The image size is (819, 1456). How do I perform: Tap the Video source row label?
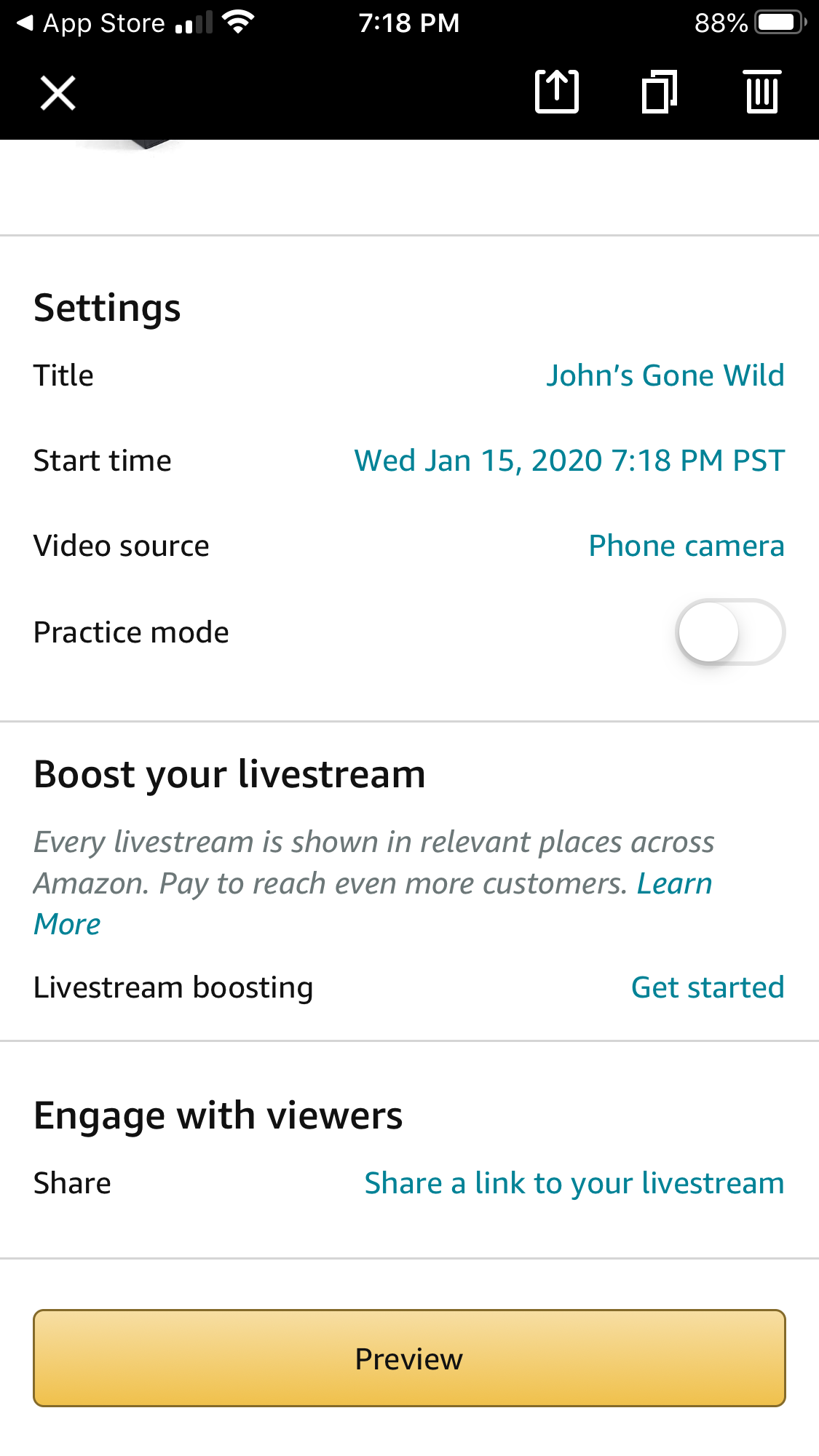click(122, 546)
